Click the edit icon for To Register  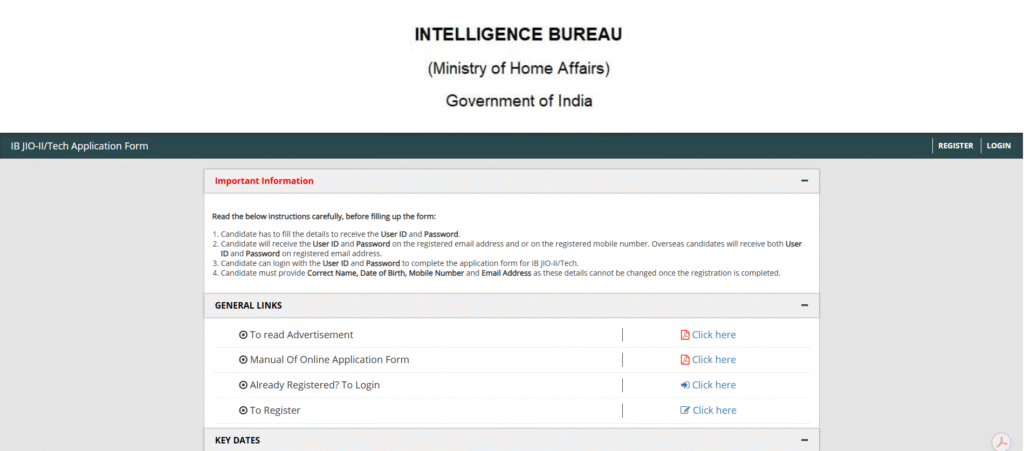coord(685,410)
